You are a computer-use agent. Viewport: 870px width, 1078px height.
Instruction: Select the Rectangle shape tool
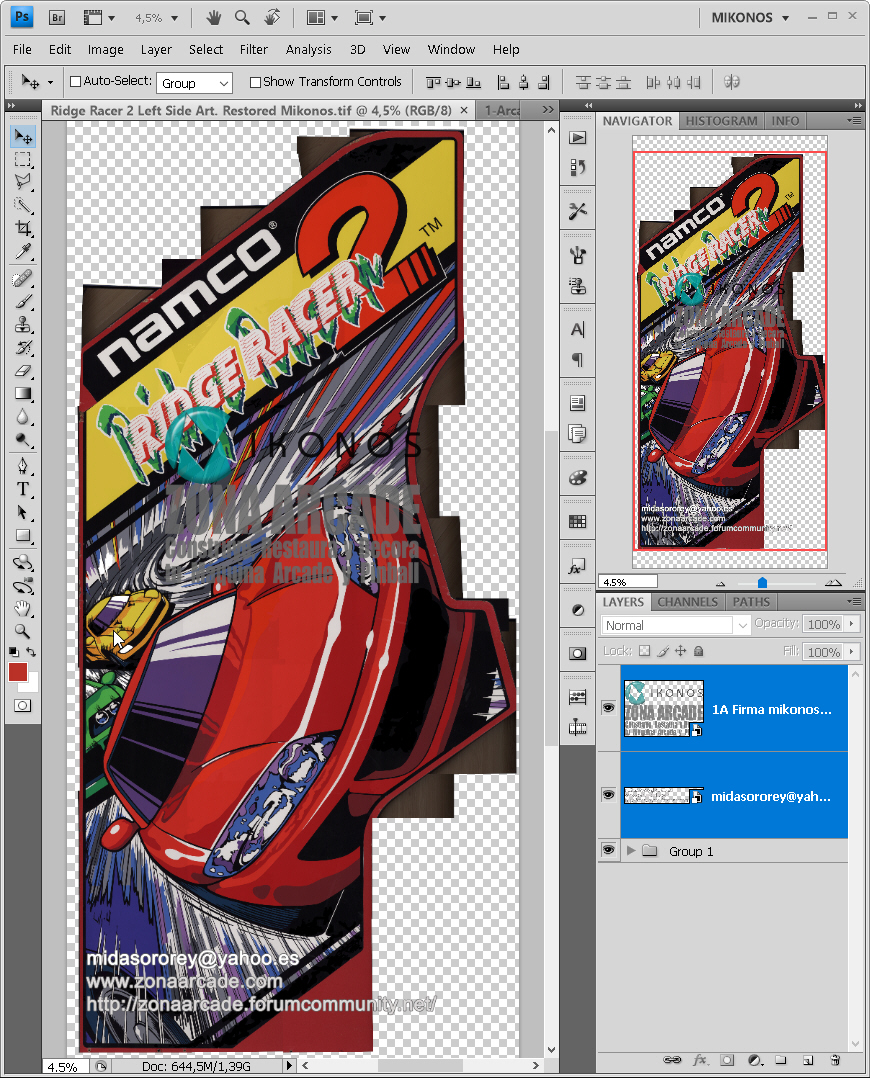point(23,536)
